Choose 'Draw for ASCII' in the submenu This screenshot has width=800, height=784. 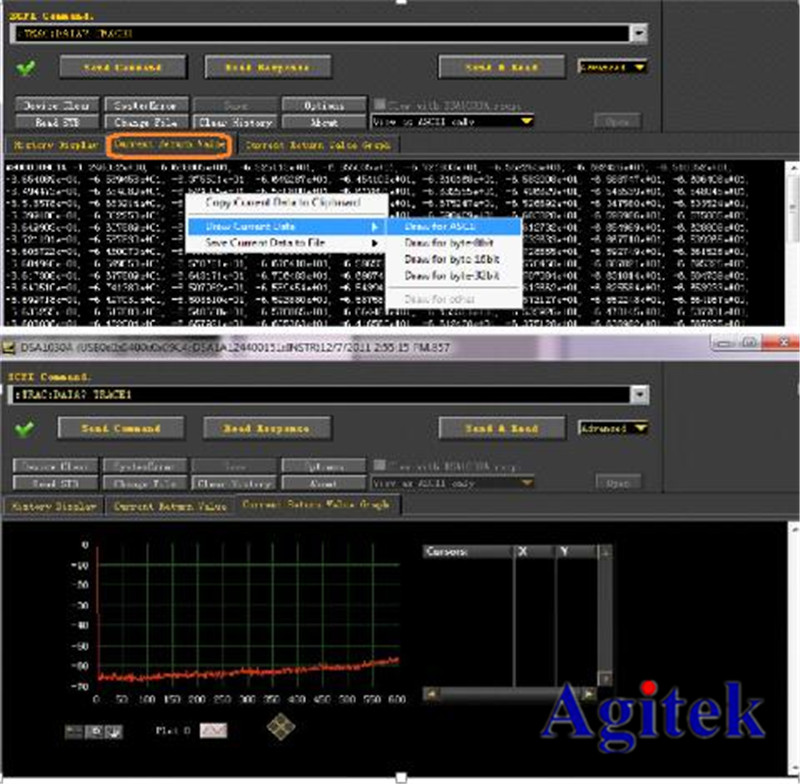point(454,226)
